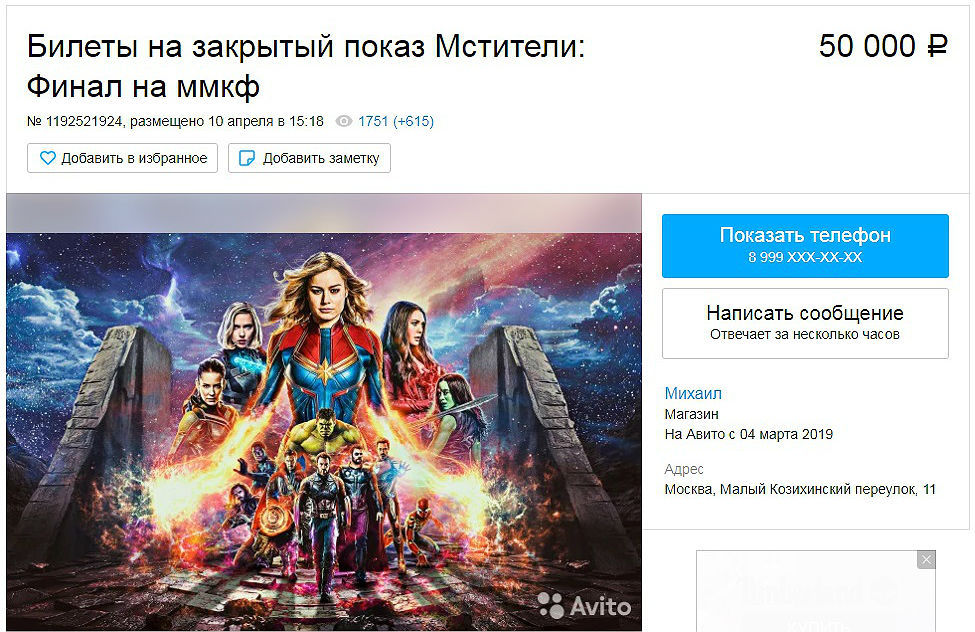The image size is (975, 632).
Task: Click the eye views counter icon
Action: pos(344,121)
